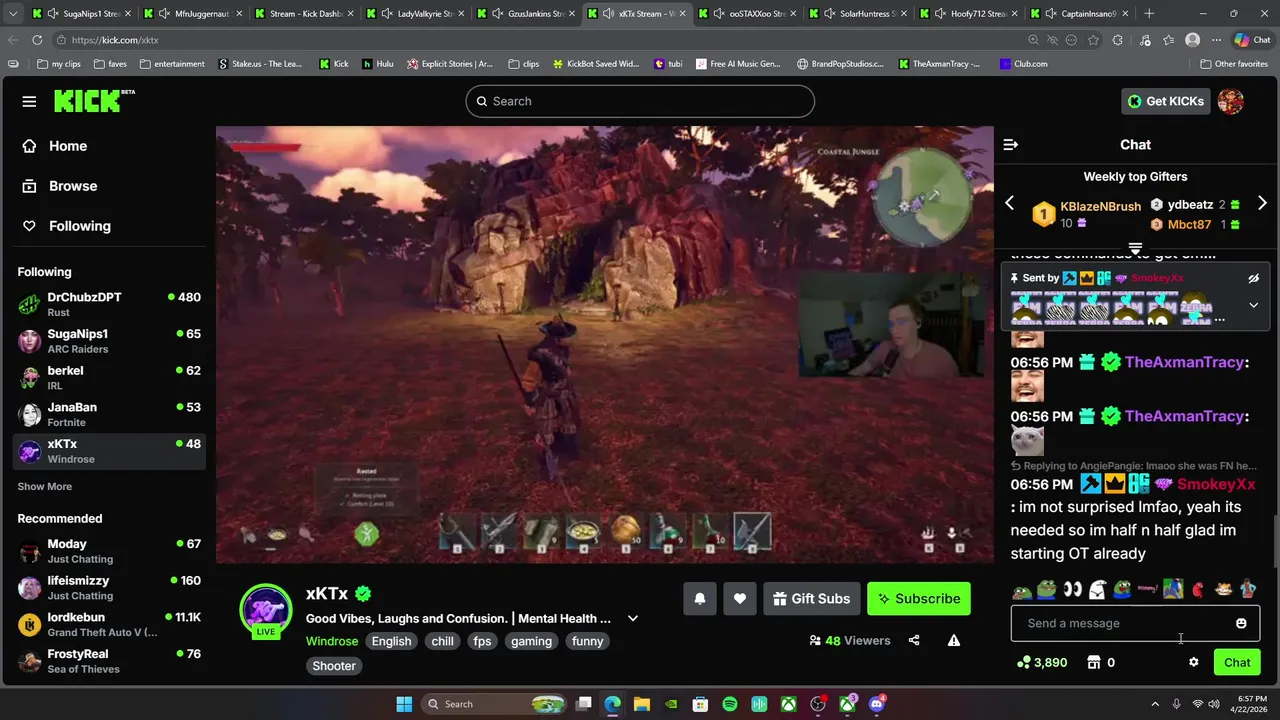Collapse the chat panel with arrow icon
The height and width of the screenshot is (720, 1280).
pyautogui.click(x=1011, y=145)
